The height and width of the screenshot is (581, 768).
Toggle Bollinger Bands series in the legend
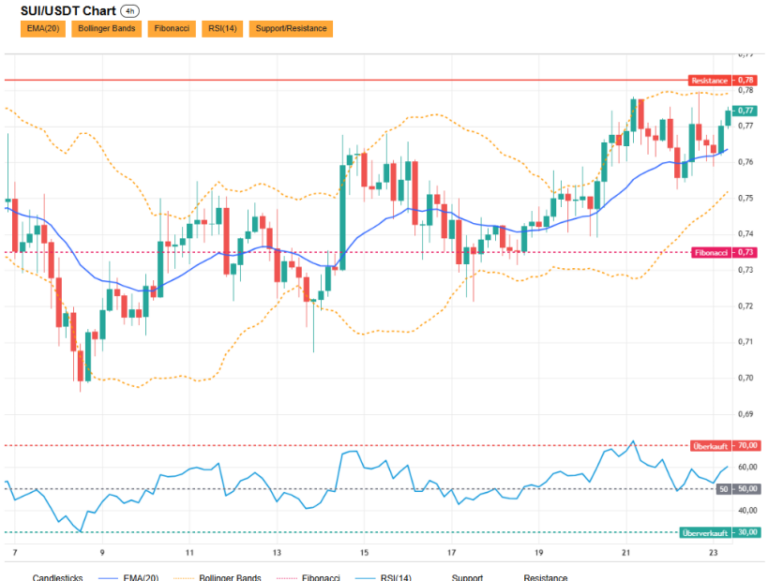[217, 577]
